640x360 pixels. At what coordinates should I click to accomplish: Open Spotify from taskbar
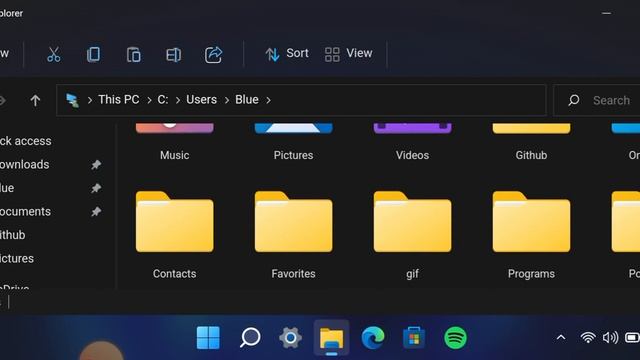pyautogui.click(x=456, y=338)
